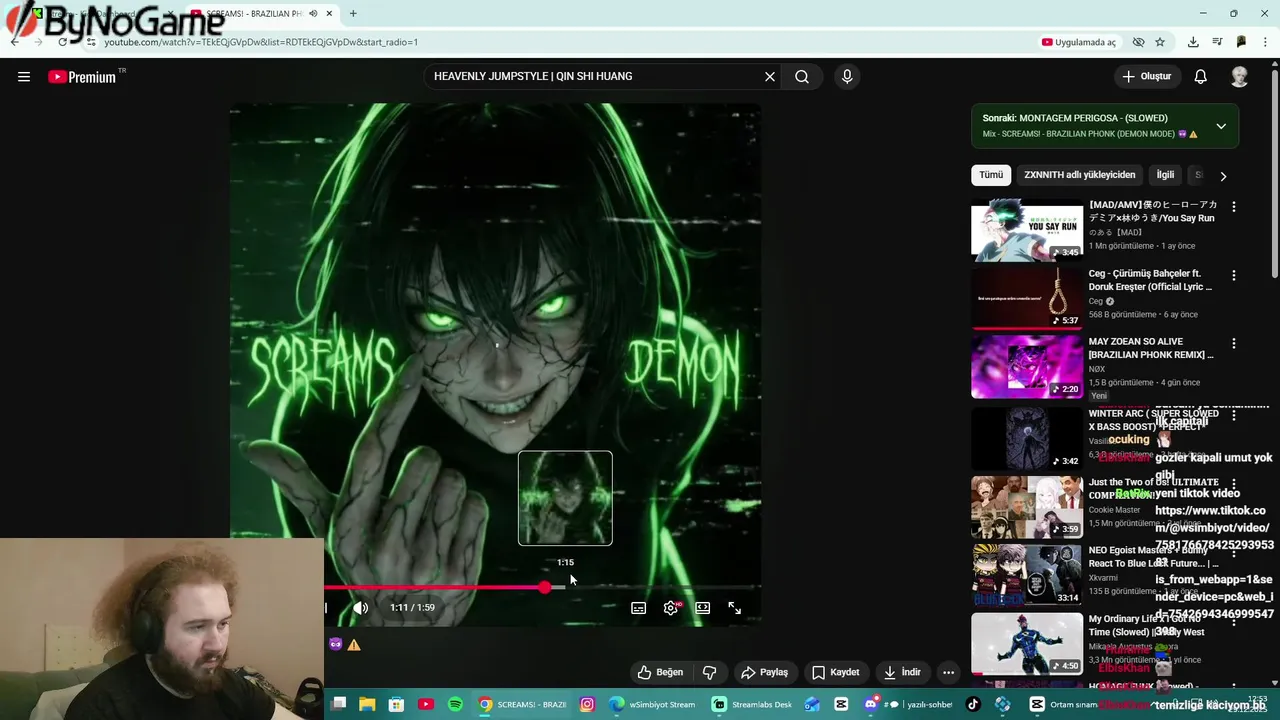
Task: Click the You Say Run video thumbnail
Action: [1027, 230]
